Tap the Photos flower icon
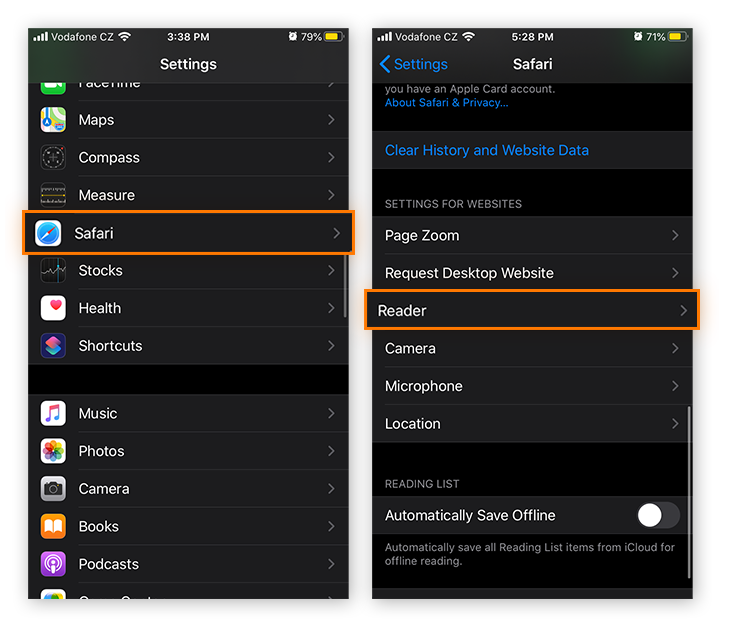The height and width of the screenshot is (629, 733). pos(53,451)
